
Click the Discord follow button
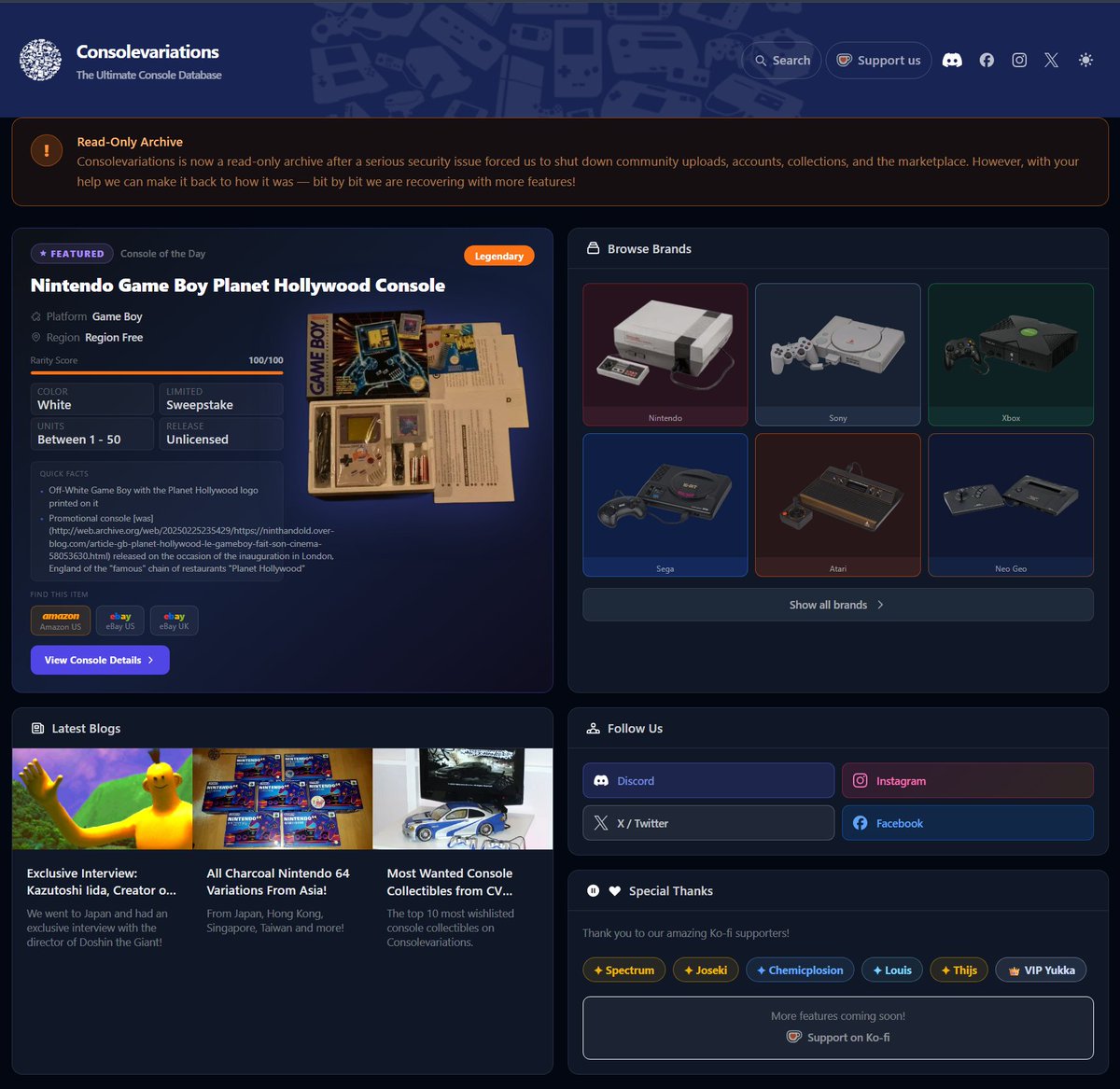coord(708,781)
